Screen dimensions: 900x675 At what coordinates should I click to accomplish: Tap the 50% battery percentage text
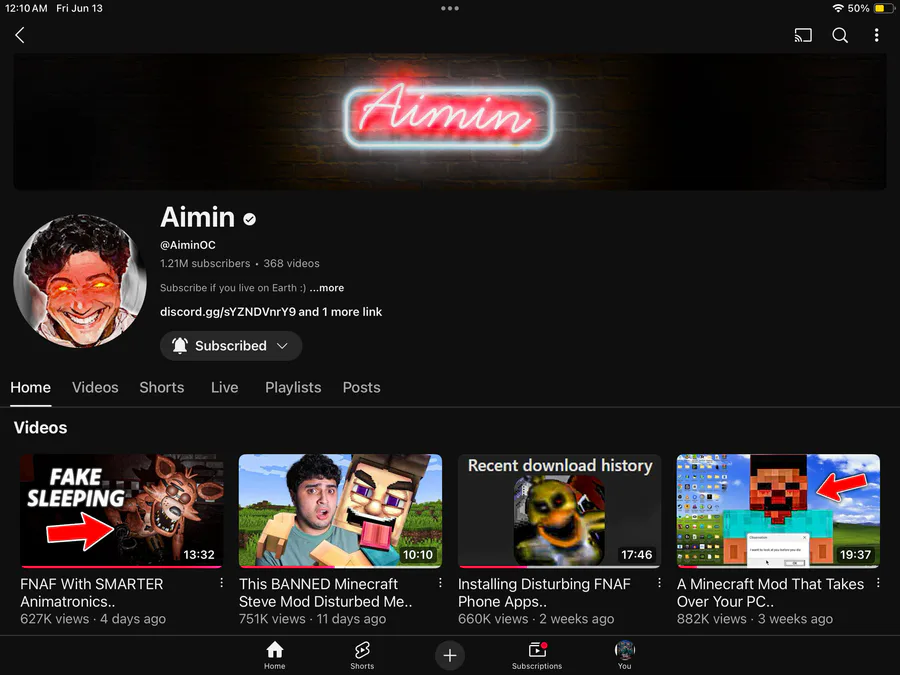pyautogui.click(x=859, y=8)
